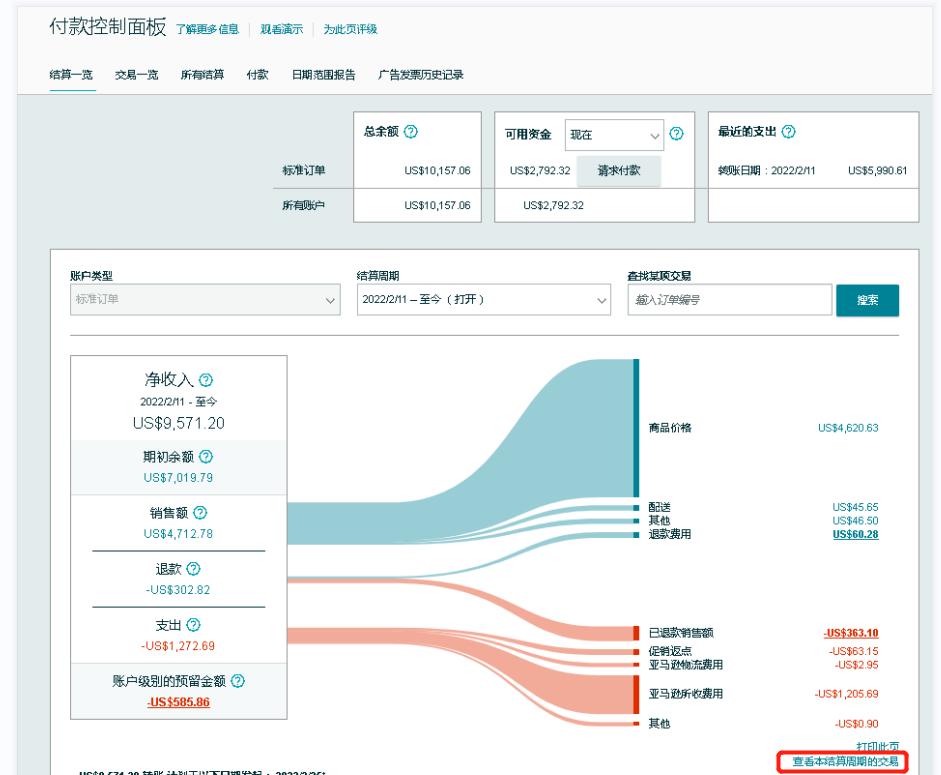Open the 期初余额 question mark tooltip
The image size is (941, 775).
click(206, 456)
